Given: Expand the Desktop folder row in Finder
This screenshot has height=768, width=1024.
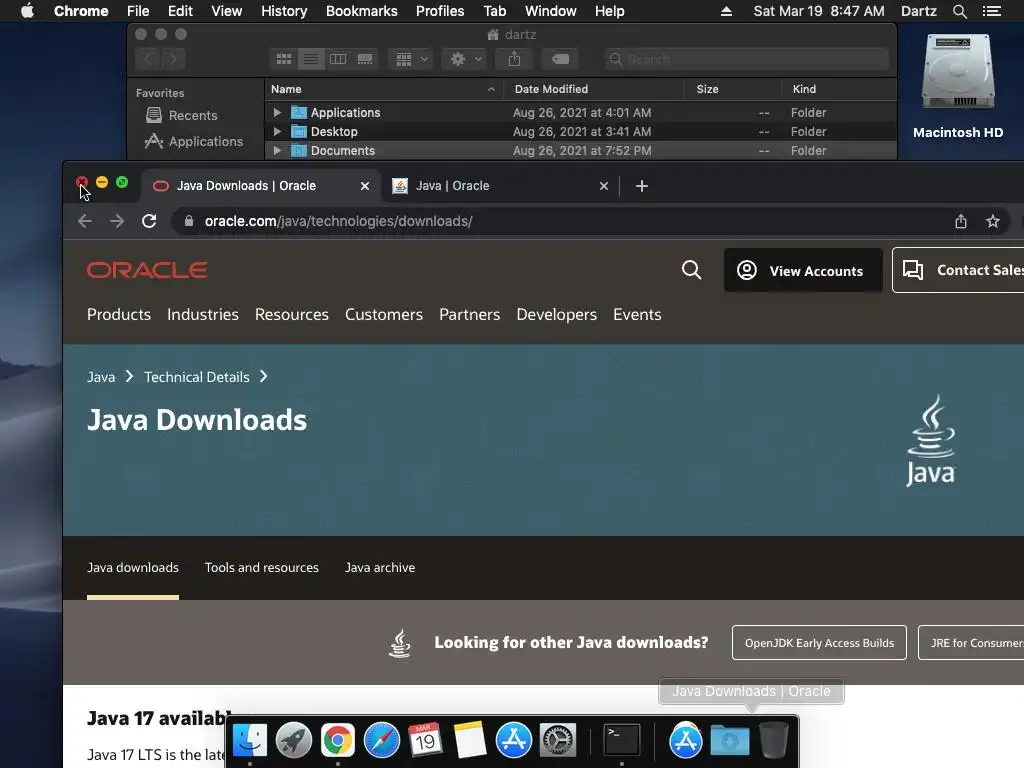Looking at the screenshot, I should point(277,131).
